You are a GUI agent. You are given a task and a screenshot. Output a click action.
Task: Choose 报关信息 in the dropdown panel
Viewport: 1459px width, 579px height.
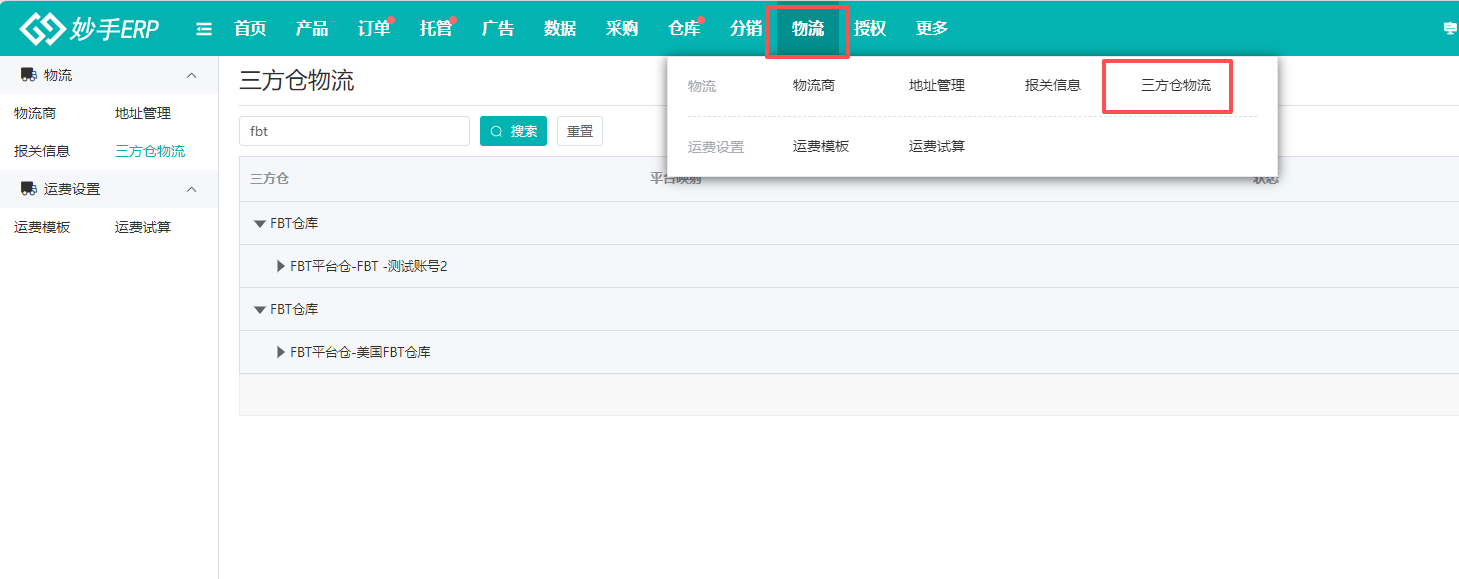click(x=1053, y=86)
